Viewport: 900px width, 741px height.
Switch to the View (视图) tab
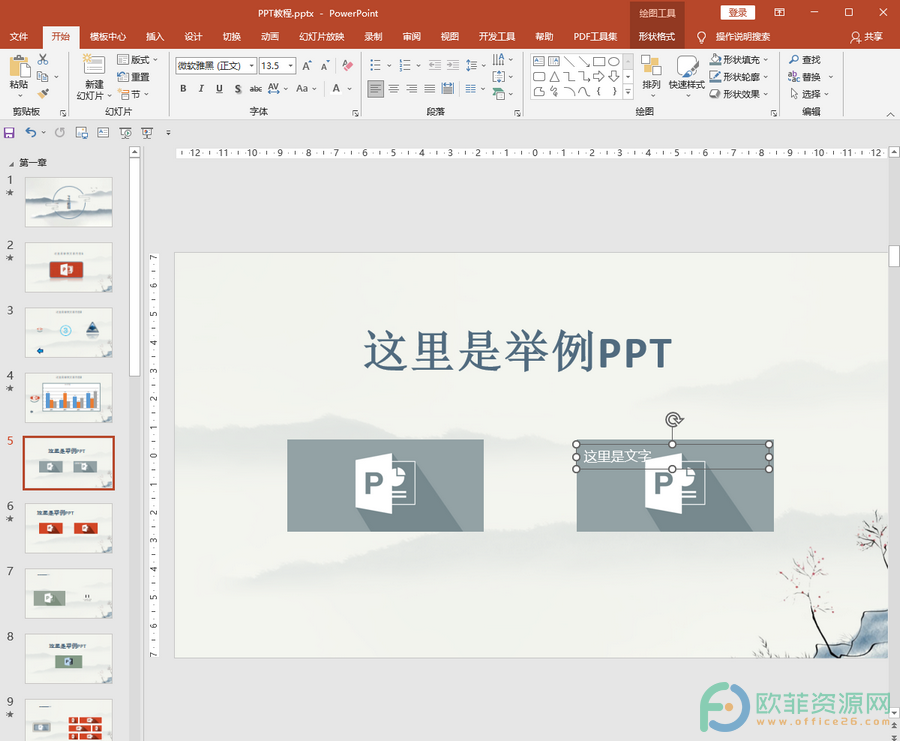449,37
